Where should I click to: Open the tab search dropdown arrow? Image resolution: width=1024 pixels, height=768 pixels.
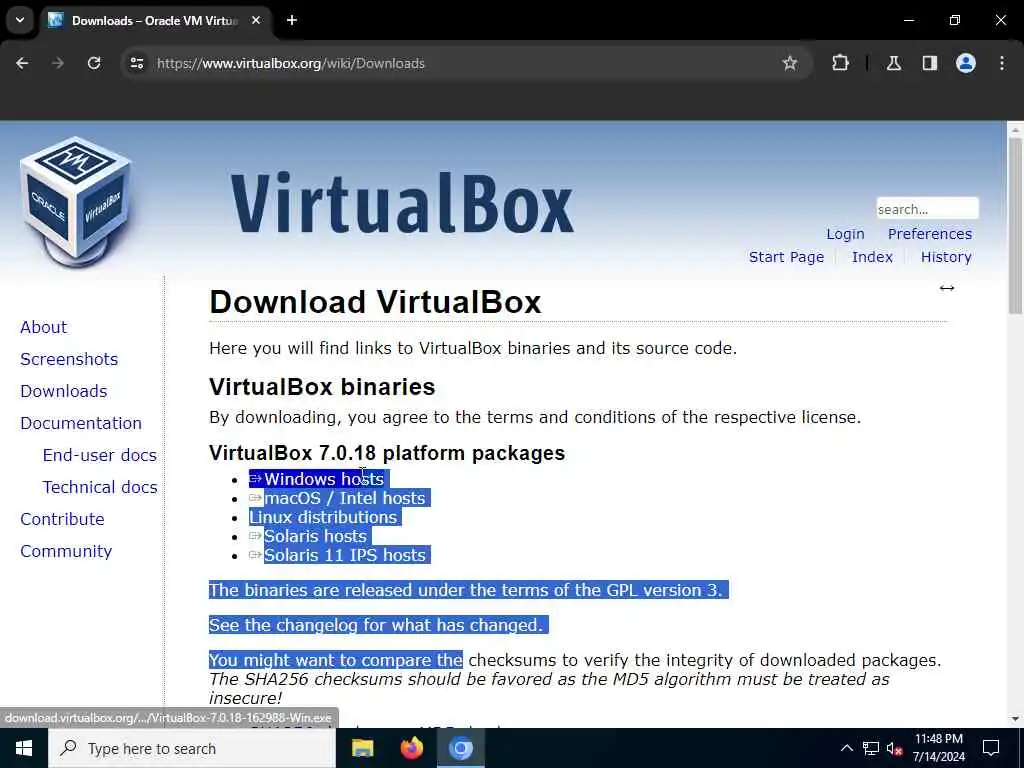click(20, 20)
